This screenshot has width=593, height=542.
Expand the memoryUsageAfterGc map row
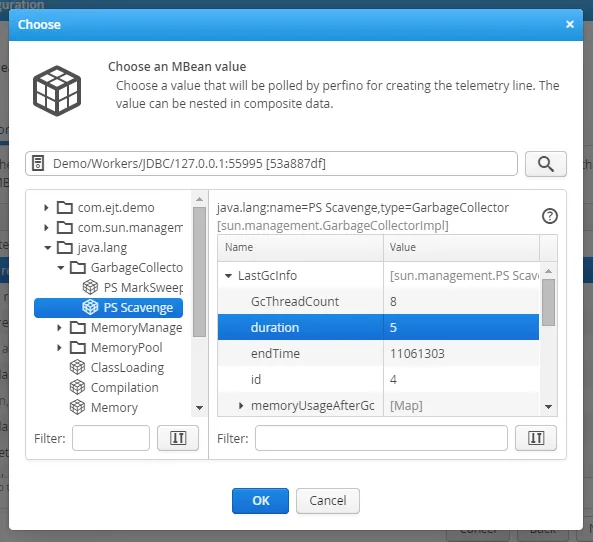[x=241, y=406]
